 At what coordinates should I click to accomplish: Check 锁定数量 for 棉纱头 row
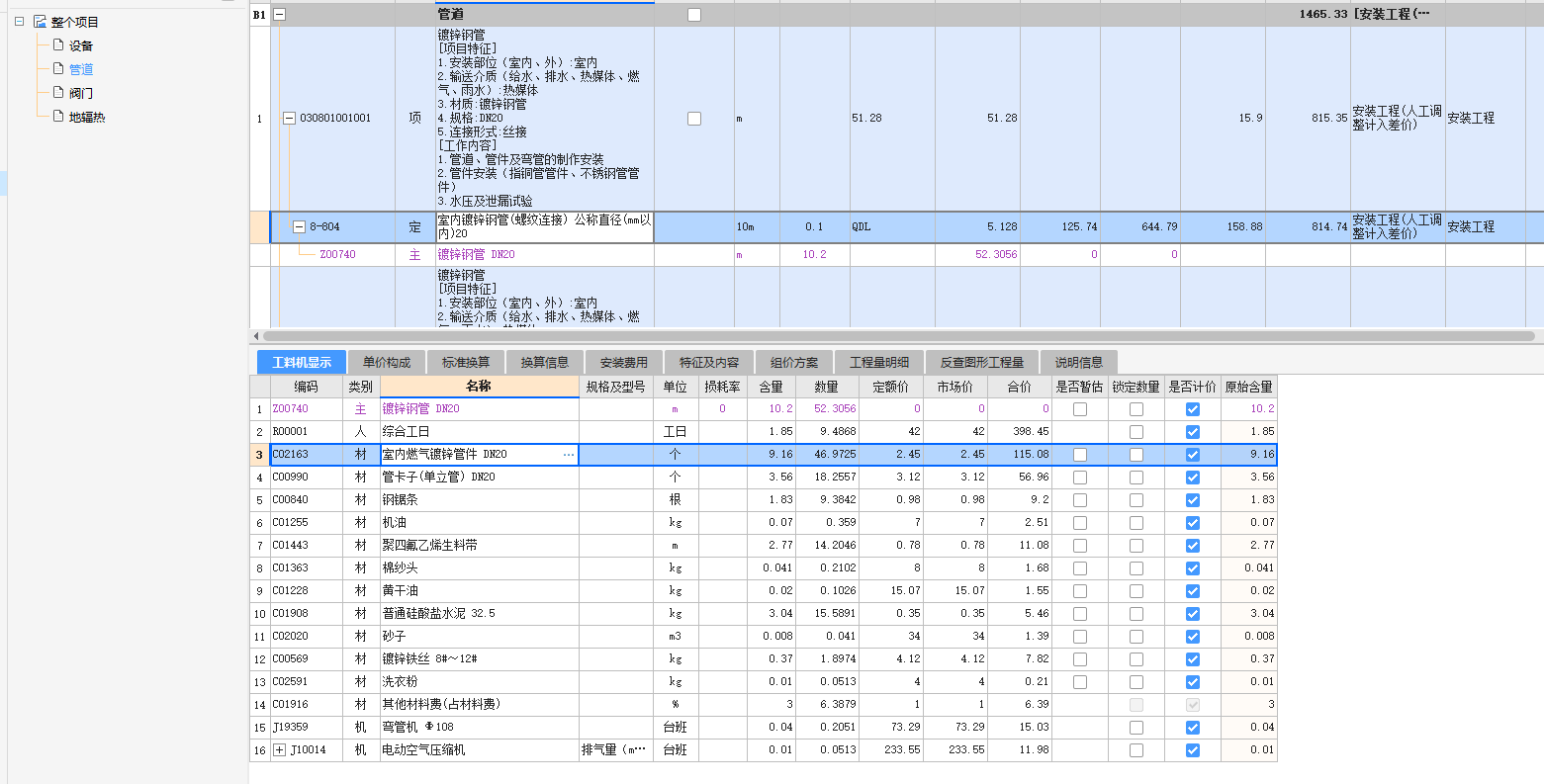(1136, 568)
